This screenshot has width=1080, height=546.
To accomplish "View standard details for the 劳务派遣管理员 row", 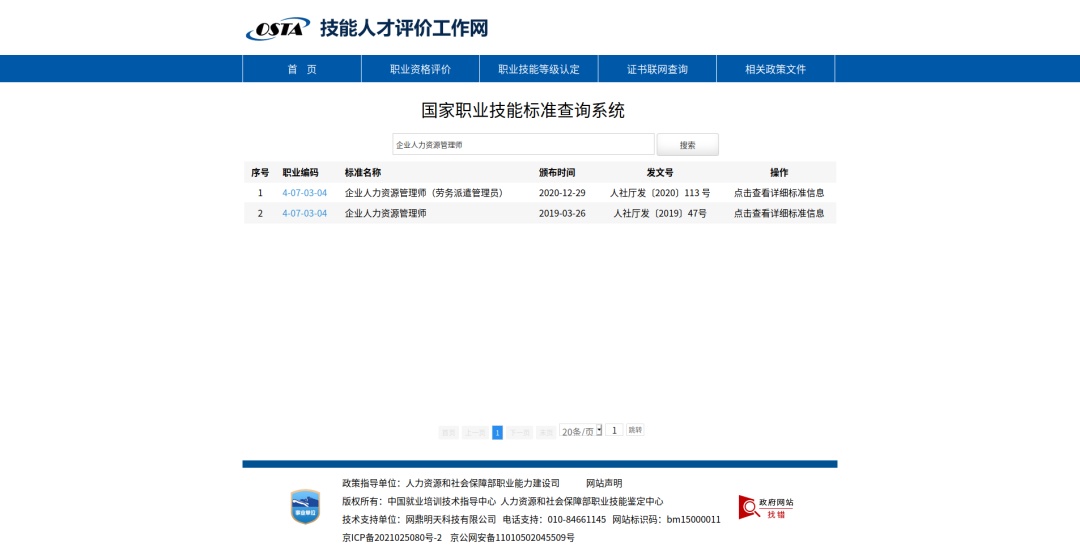I will pos(779,193).
